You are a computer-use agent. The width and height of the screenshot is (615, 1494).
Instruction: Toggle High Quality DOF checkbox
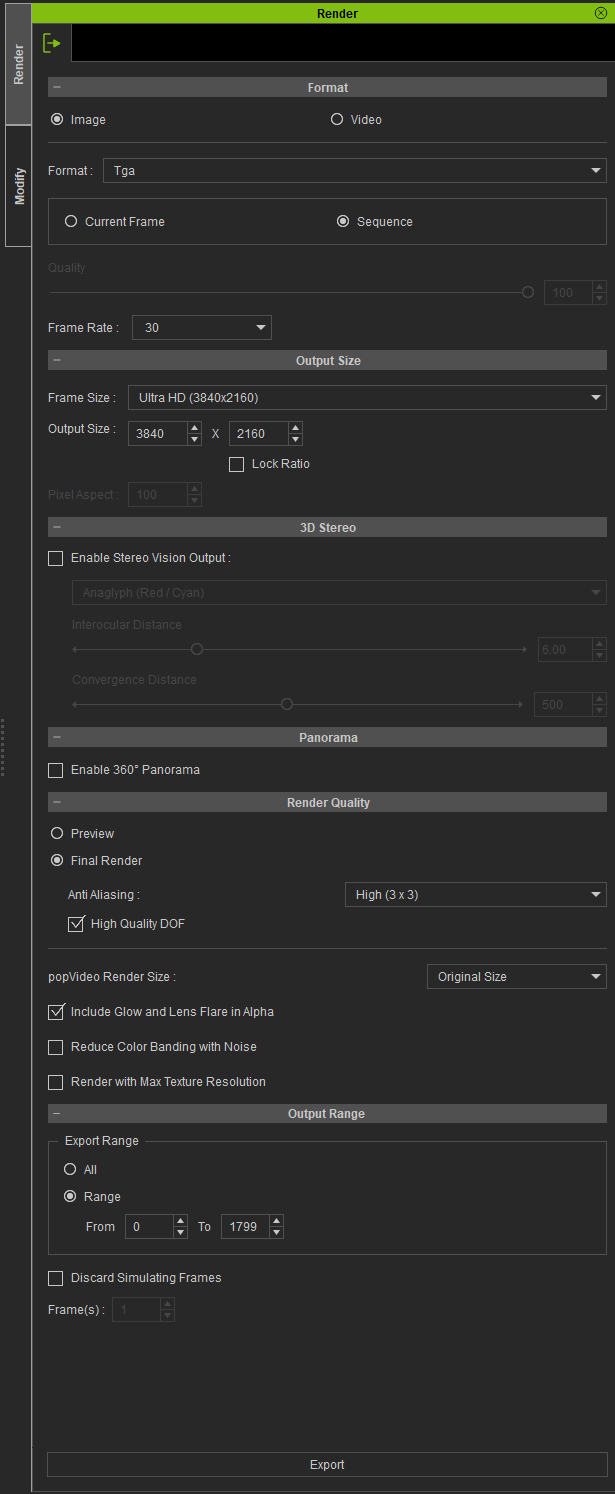coord(76,924)
